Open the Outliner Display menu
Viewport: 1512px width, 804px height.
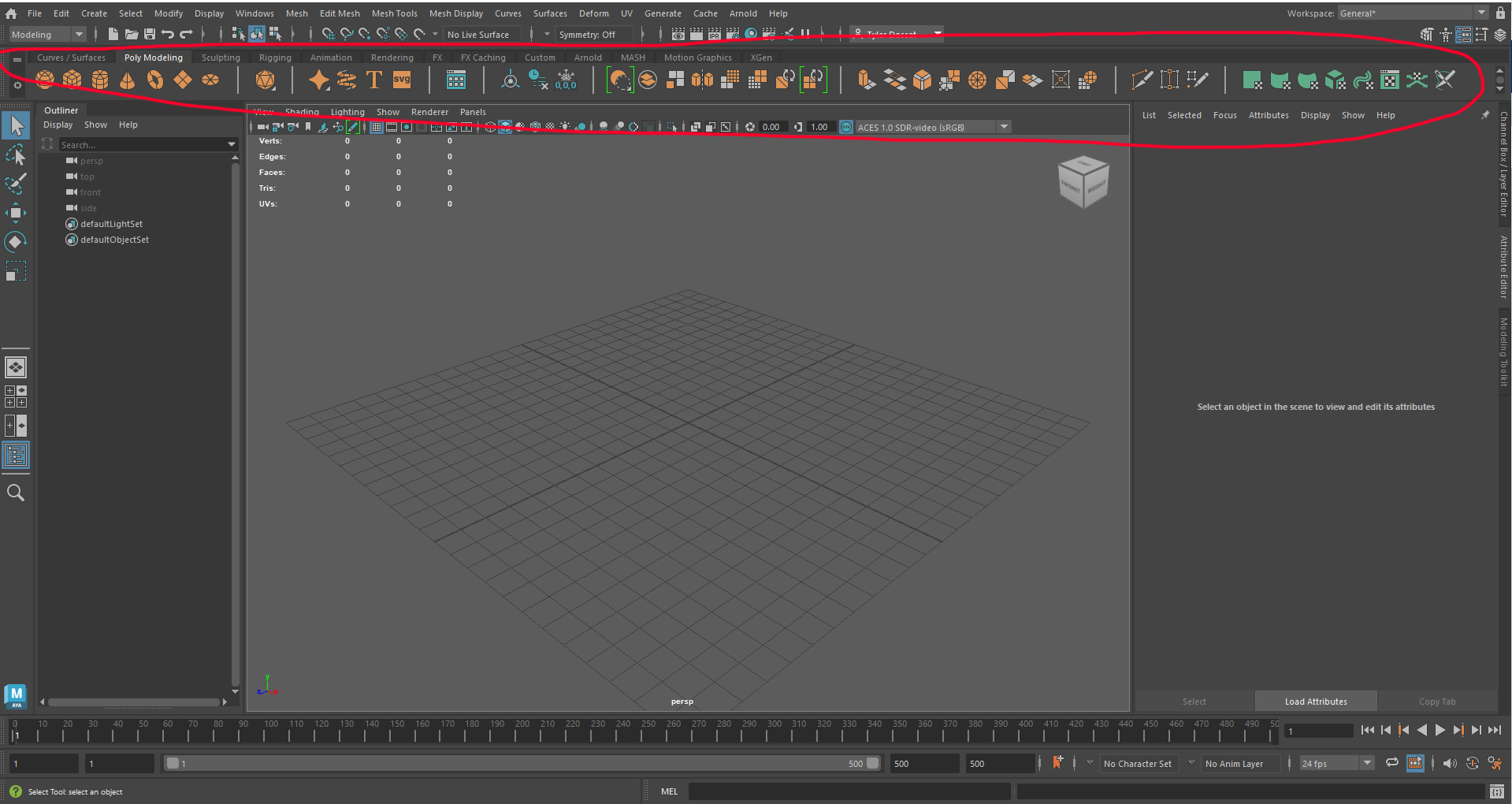(x=58, y=125)
